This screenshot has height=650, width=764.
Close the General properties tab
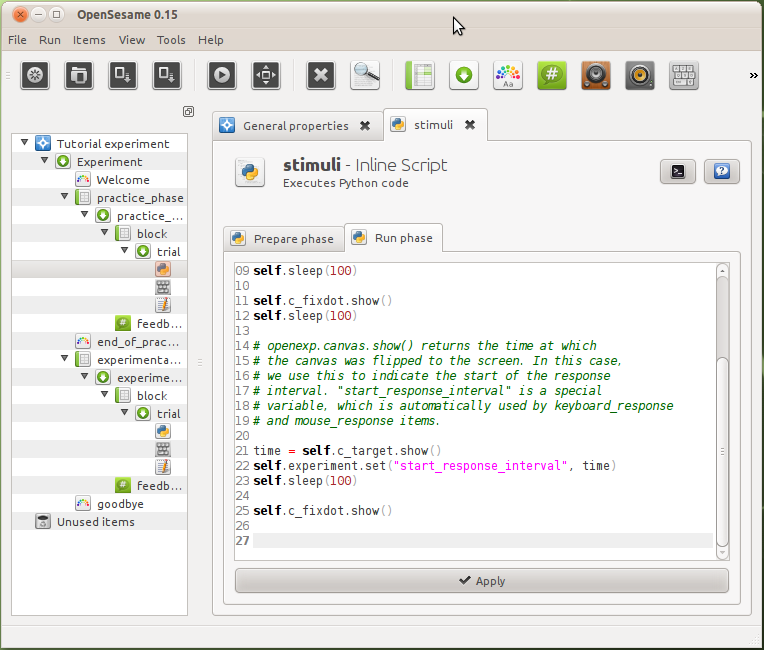tap(365, 126)
